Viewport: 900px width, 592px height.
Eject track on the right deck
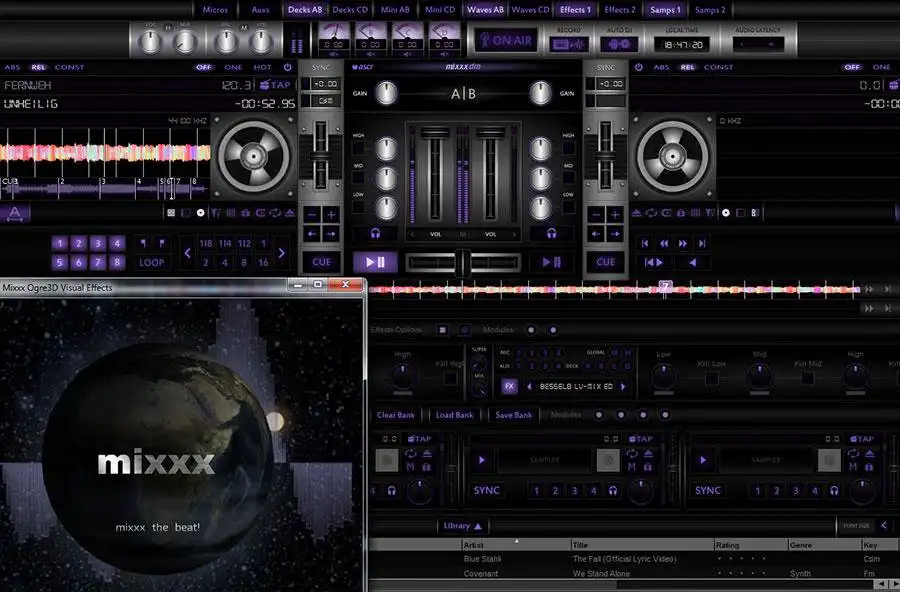[637, 213]
